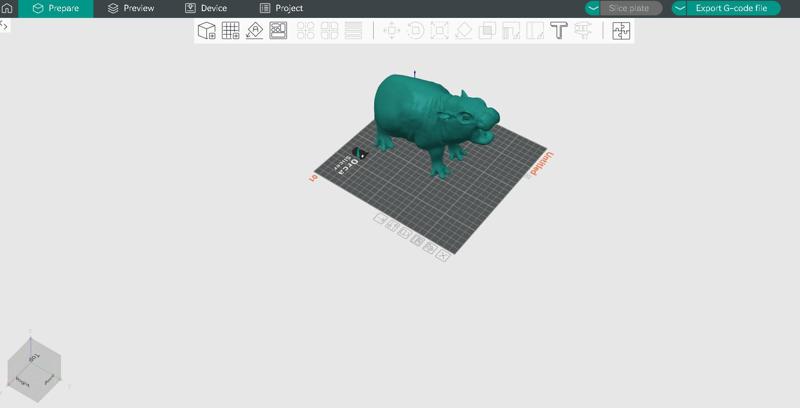Click the Untitled plate name label
Image resolution: width=800 pixels, height=408 pixels.
click(x=541, y=164)
